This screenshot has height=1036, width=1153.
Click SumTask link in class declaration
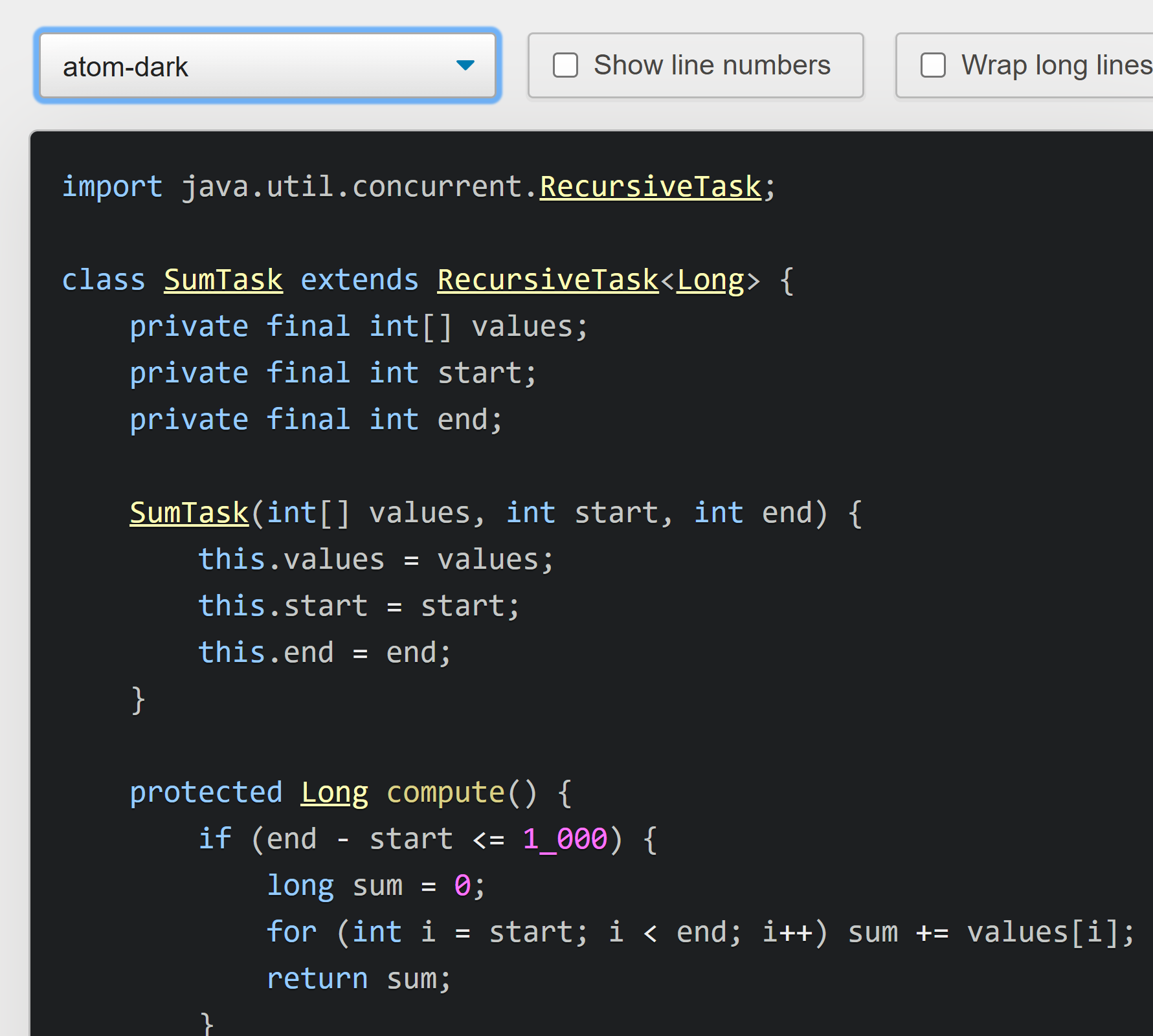tap(223, 280)
